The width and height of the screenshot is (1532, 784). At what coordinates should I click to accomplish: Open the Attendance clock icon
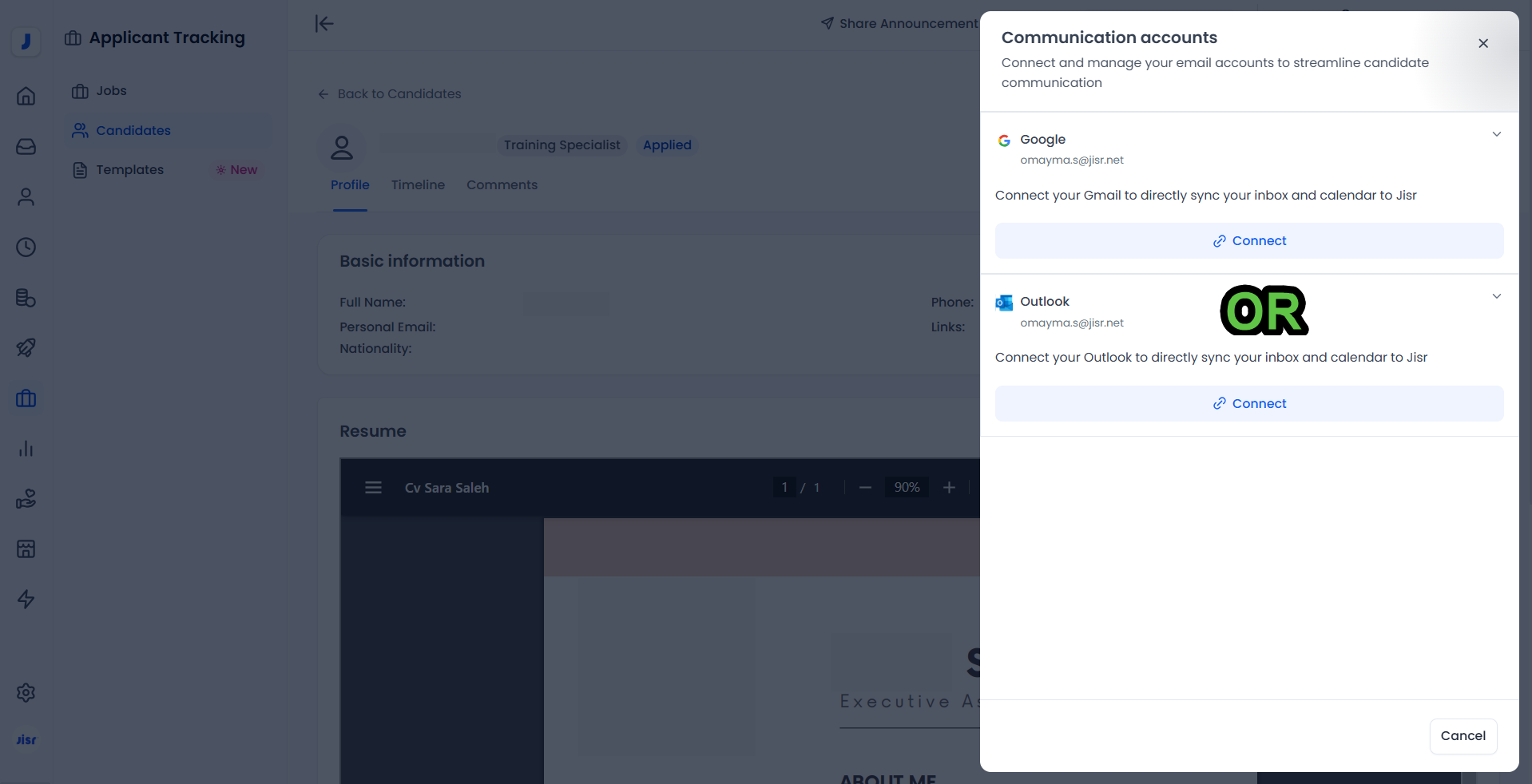click(26, 247)
